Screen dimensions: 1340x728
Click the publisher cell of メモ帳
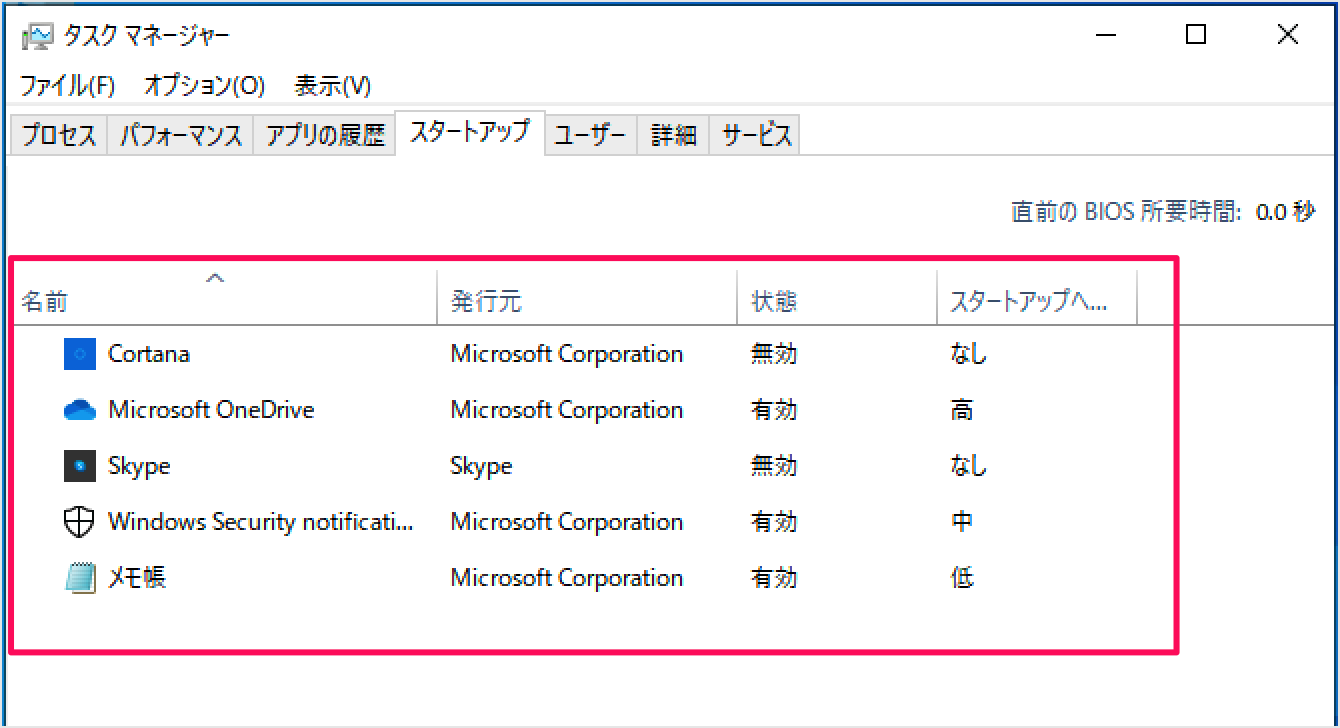[x=567, y=578]
